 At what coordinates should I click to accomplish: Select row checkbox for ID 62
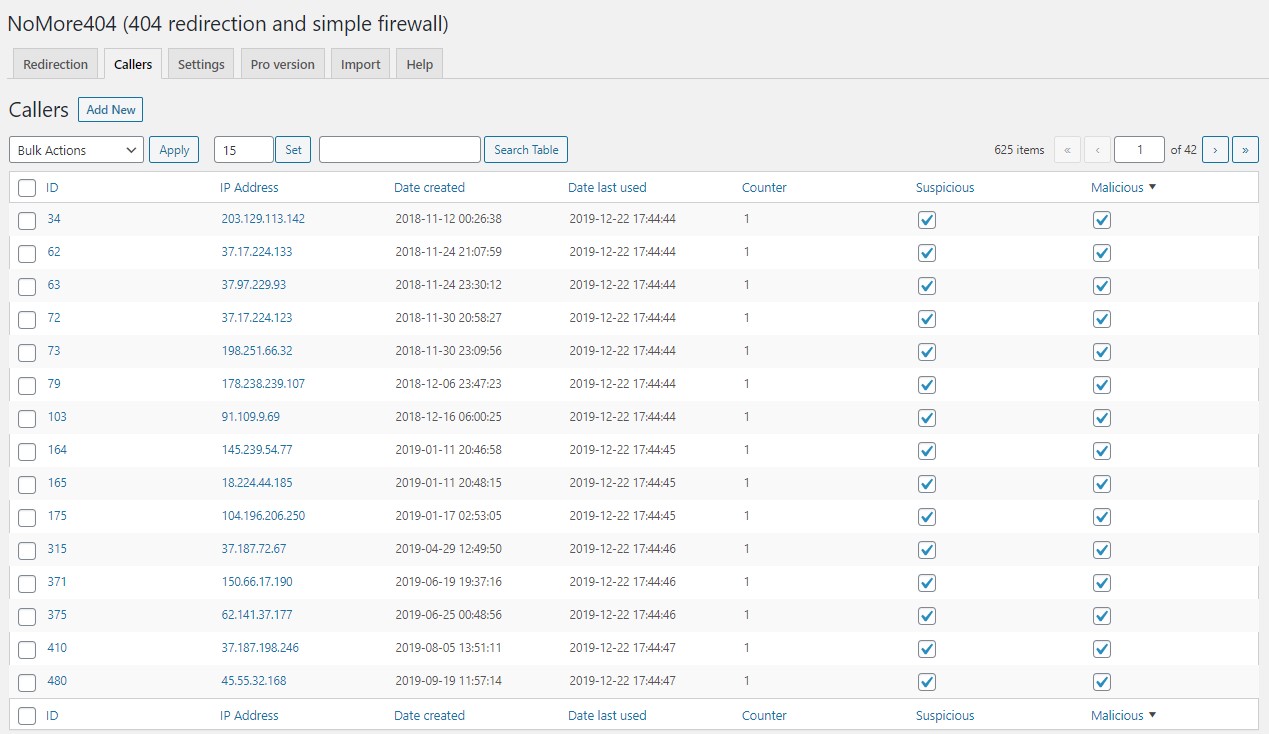click(x=27, y=253)
